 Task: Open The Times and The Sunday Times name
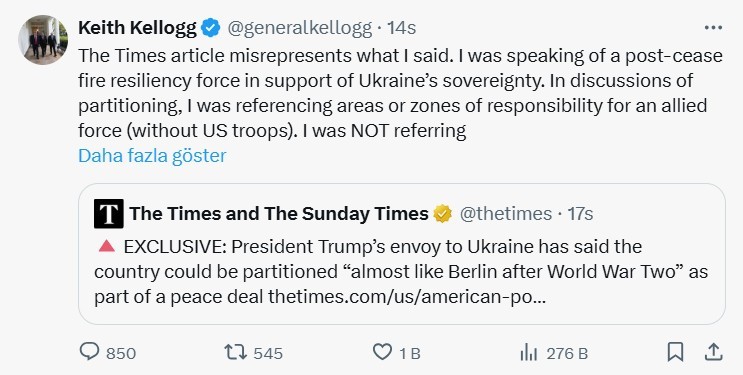[x=279, y=214]
